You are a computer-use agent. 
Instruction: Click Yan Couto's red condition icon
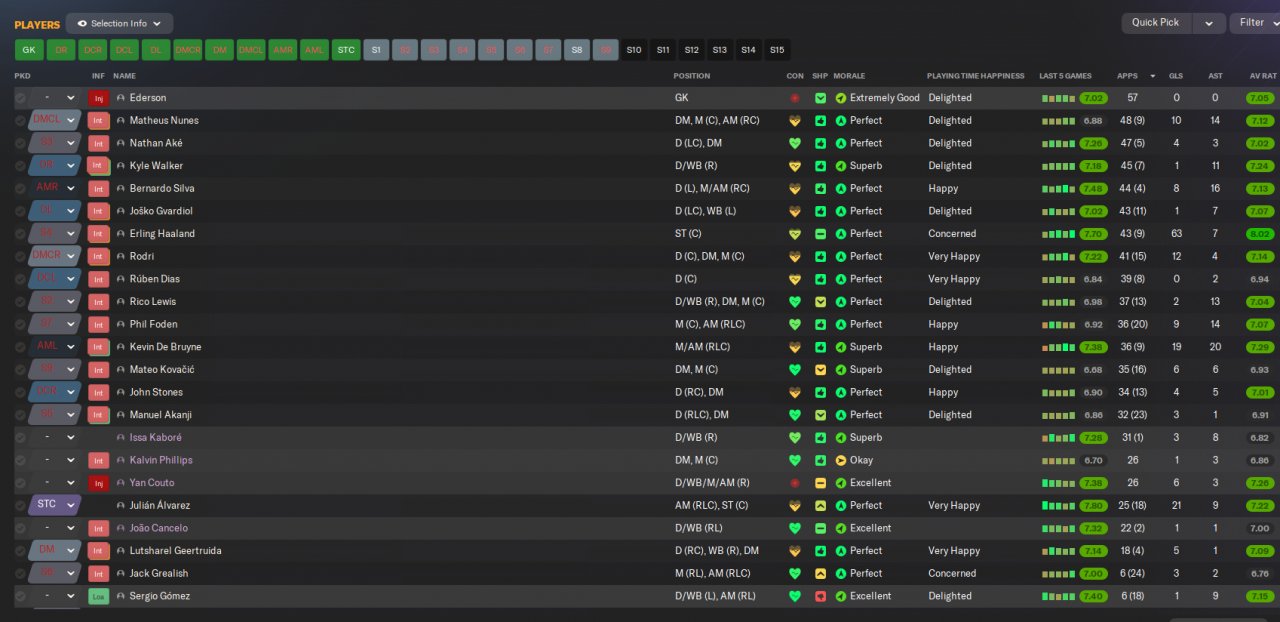[x=795, y=483]
